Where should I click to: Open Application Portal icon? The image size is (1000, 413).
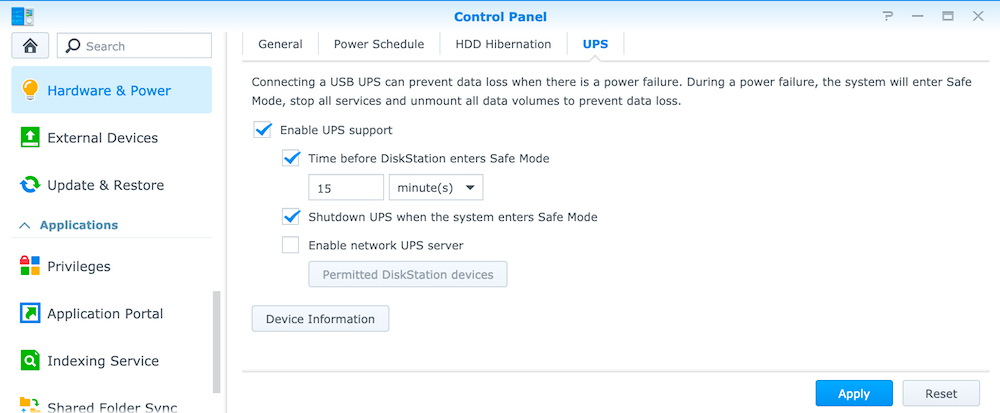point(30,314)
